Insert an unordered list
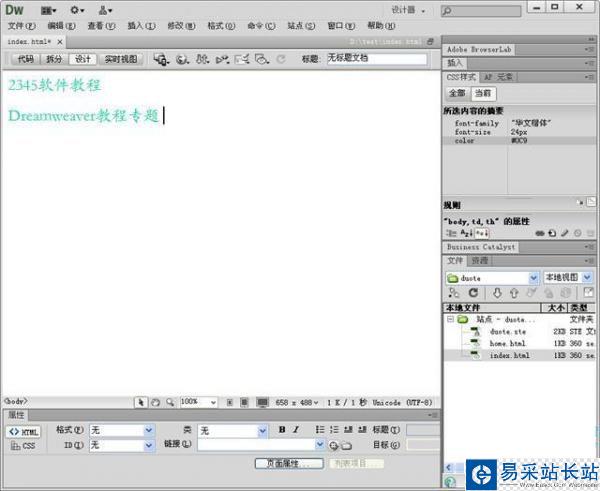The width and height of the screenshot is (600, 491). [320, 429]
